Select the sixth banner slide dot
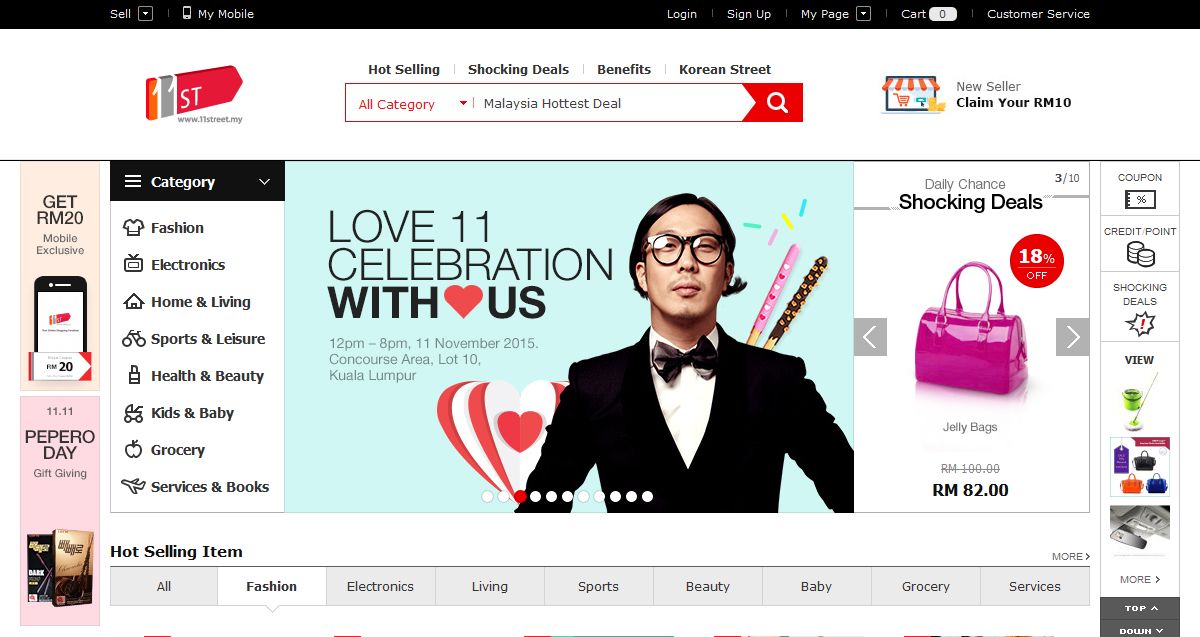 pyautogui.click(x=567, y=496)
